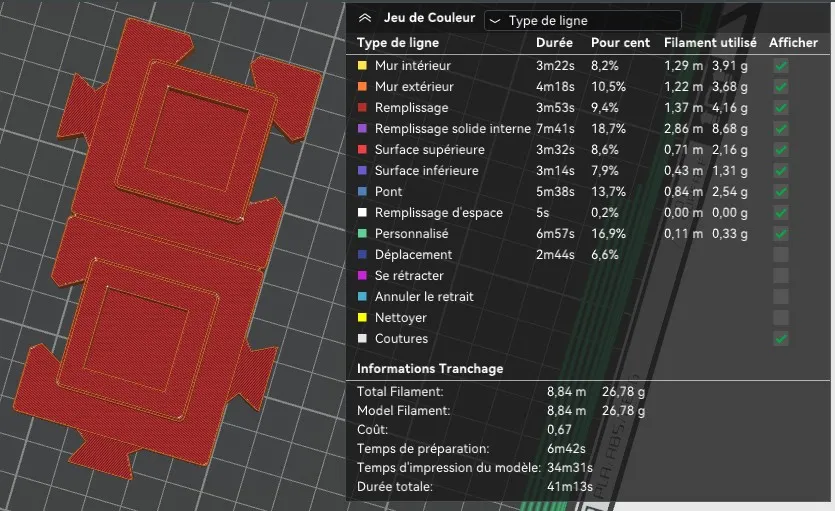Select the Personnalisé row label
This screenshot has height=511, width=835.
click(x=412, y=234)
